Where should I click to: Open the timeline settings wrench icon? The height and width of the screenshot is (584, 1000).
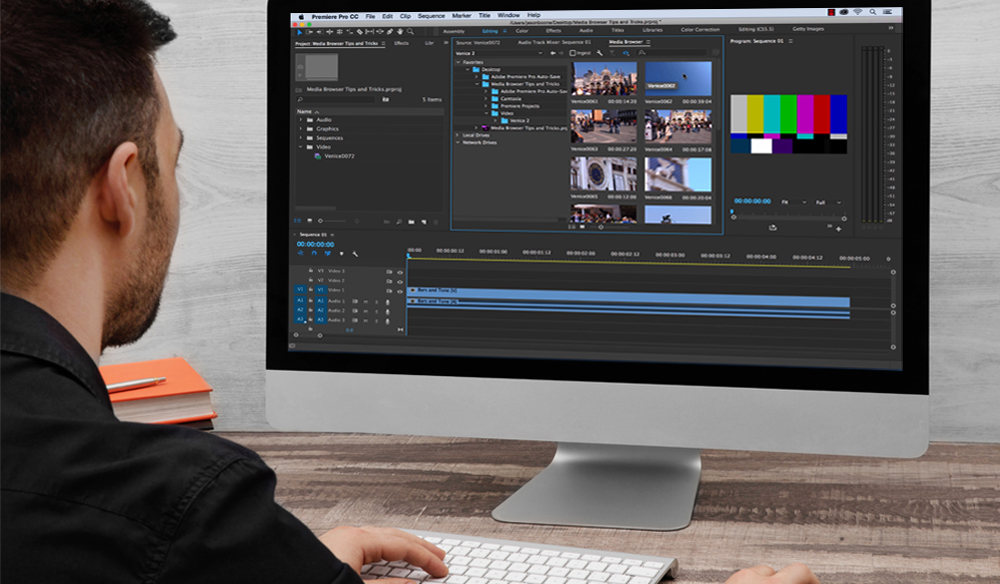tap(355, 255)
